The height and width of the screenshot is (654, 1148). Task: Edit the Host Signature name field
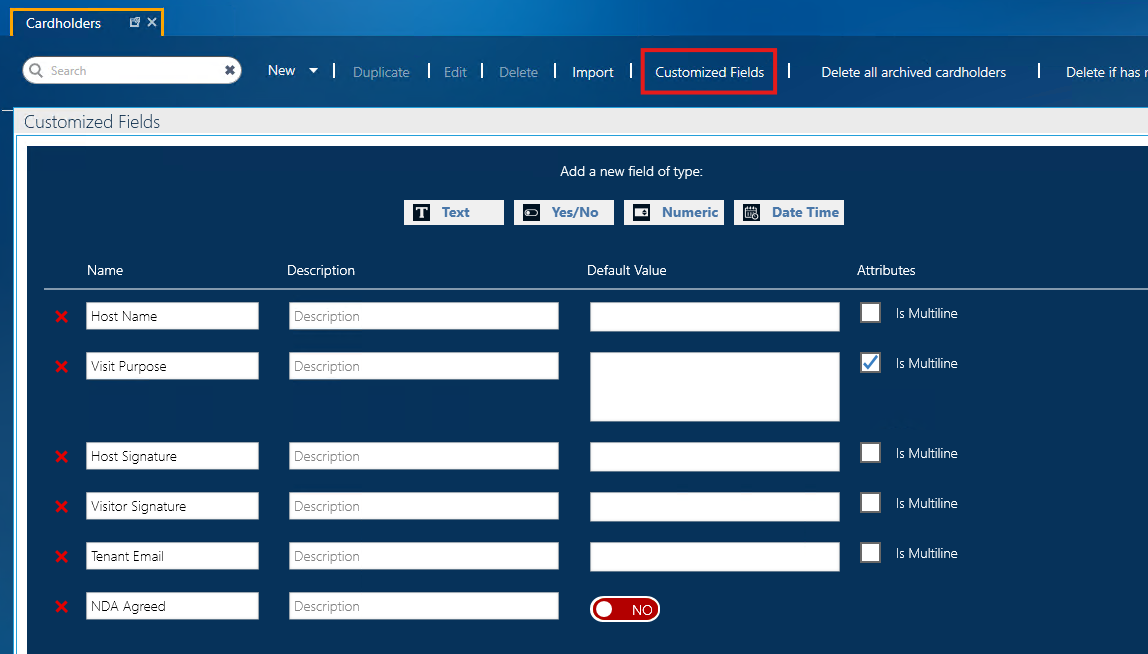172,456
